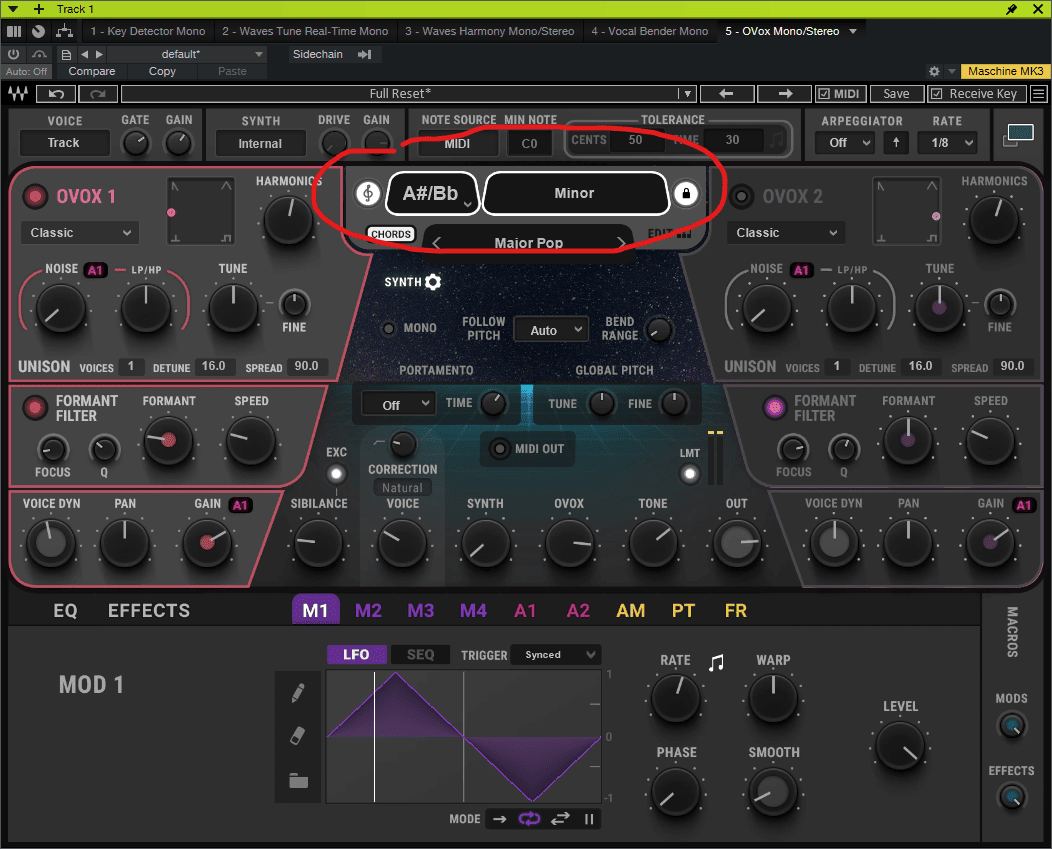Switch to 3 - Waves Harmony tab
This screenshot has height=849, width=1052.
[489, 31]
